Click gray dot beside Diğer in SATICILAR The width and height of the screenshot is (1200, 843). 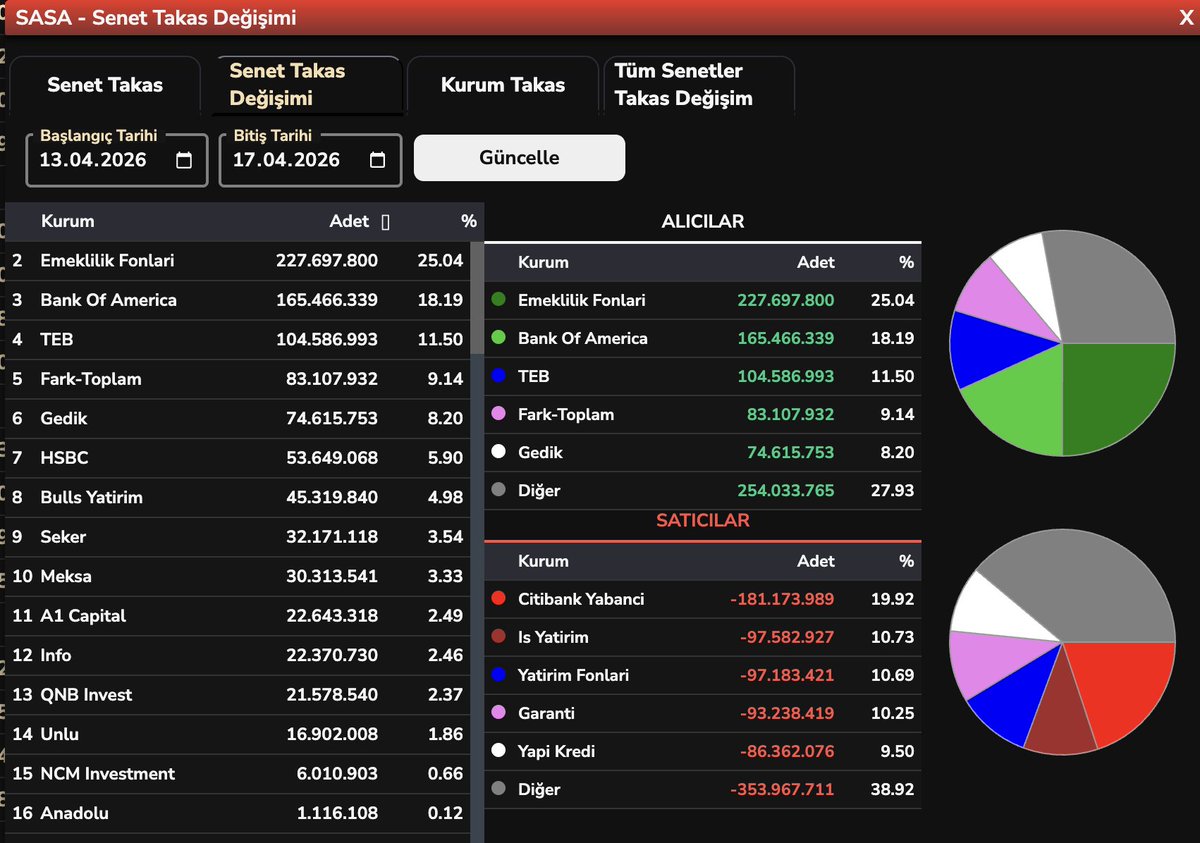[498, 789]
